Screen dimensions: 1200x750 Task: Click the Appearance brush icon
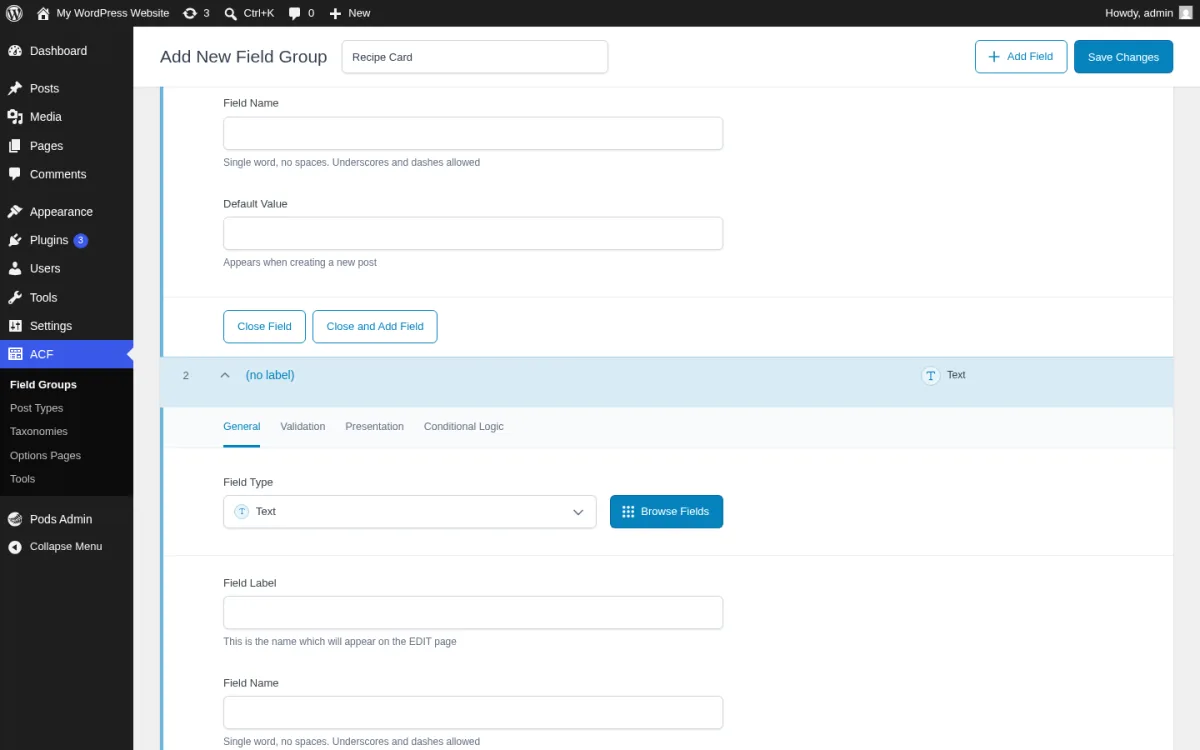(x=15, y=212)
